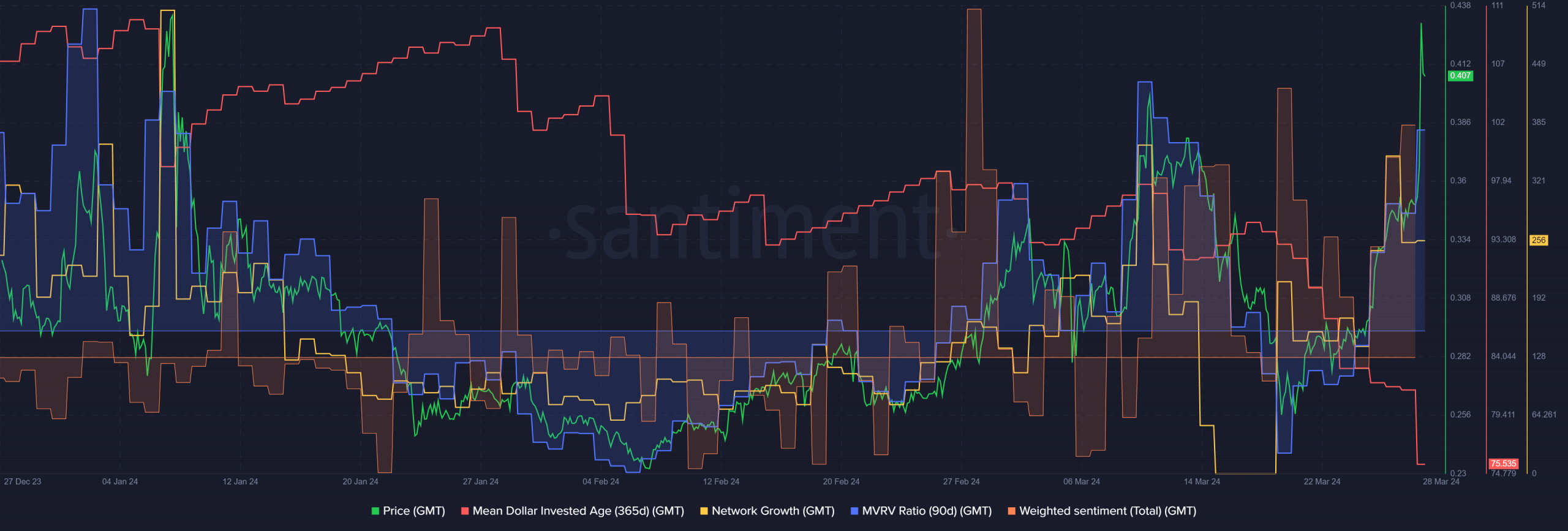This screenshot has width=1568, height=531.
Task: Click the 0.23 price axis value
Action: 1458,473
